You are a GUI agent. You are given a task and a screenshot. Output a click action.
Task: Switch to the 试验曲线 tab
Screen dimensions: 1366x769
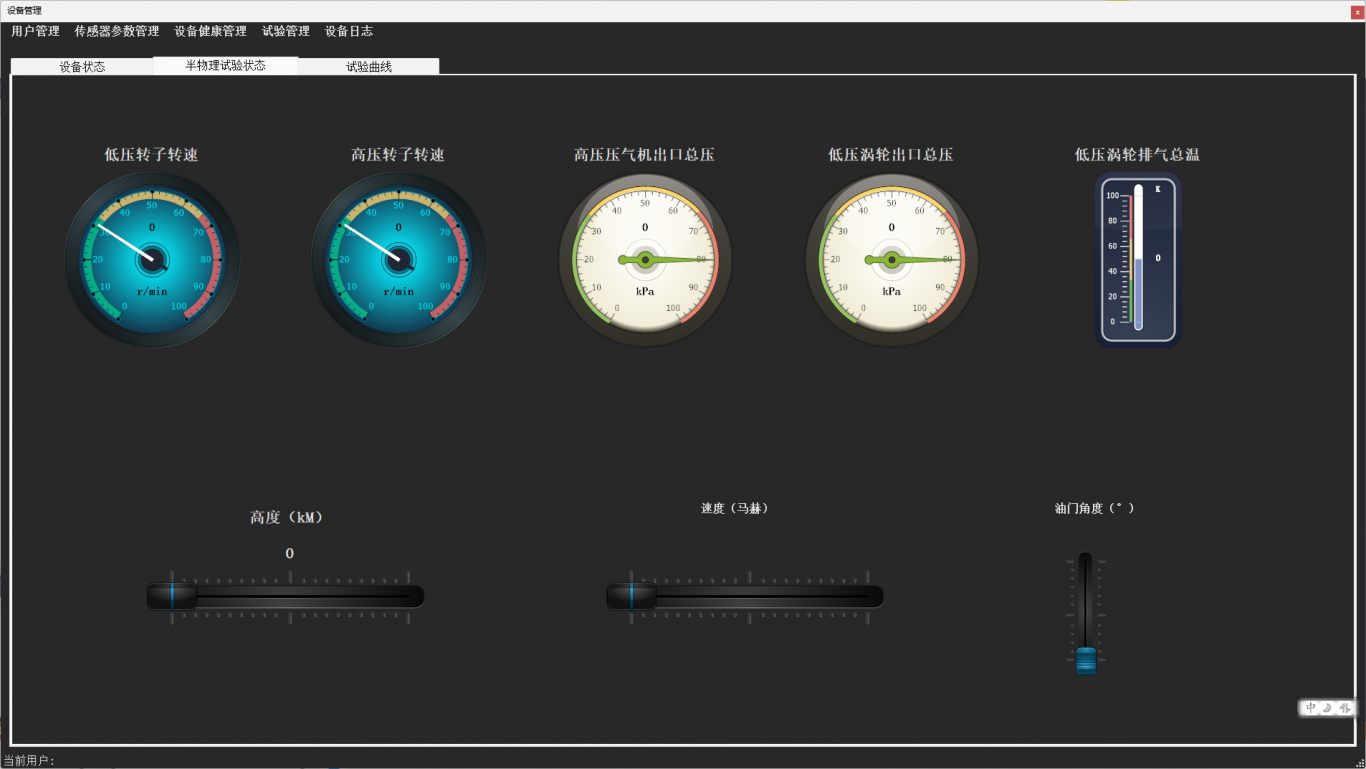point(369,67)
